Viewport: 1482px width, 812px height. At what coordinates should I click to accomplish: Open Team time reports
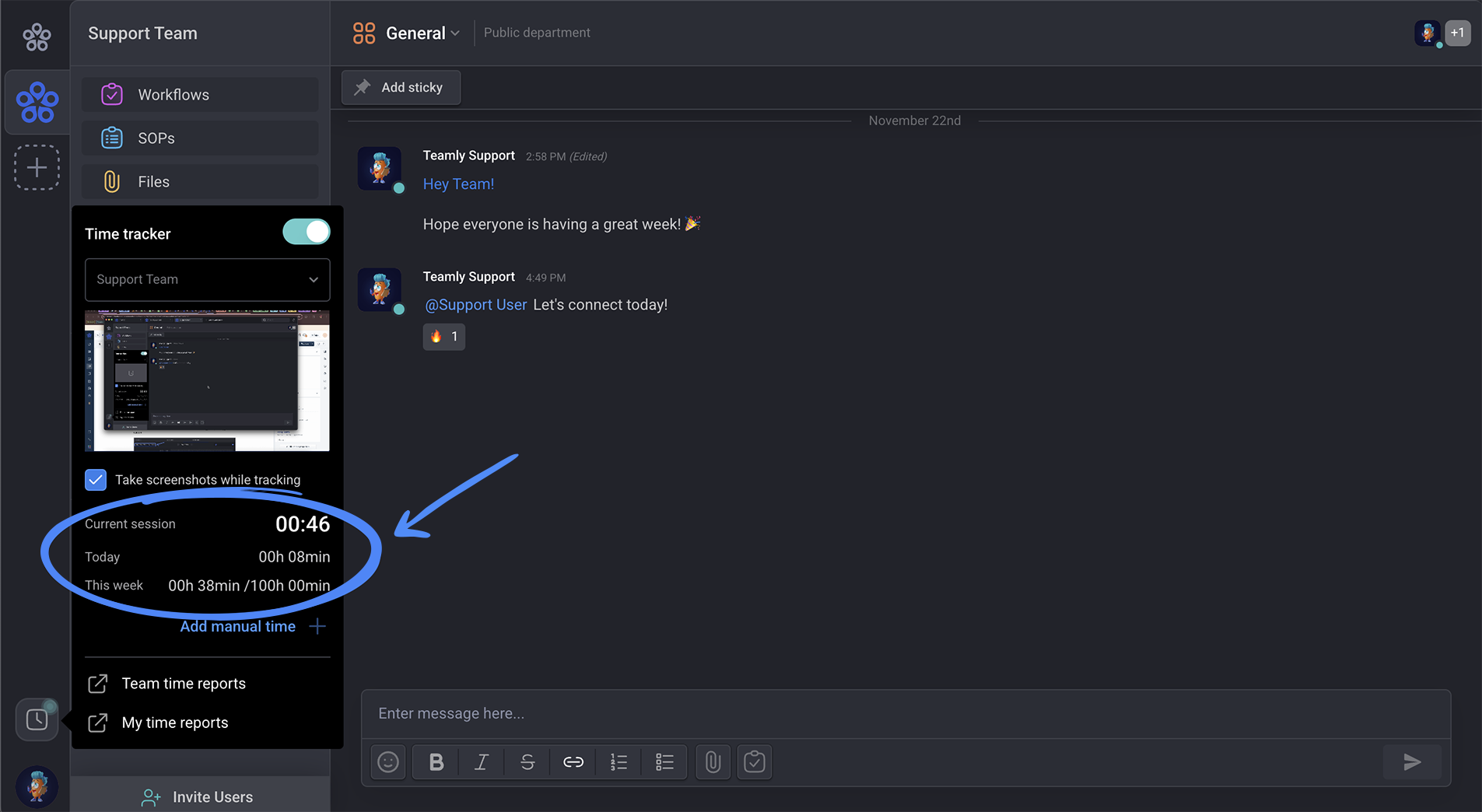[x=184, y=684]
